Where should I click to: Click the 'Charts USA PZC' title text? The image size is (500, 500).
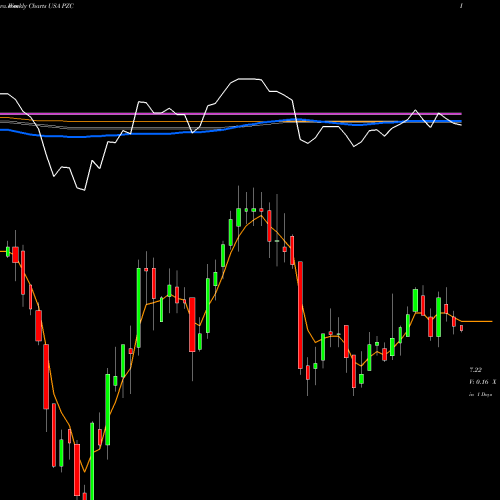(51, 6)
